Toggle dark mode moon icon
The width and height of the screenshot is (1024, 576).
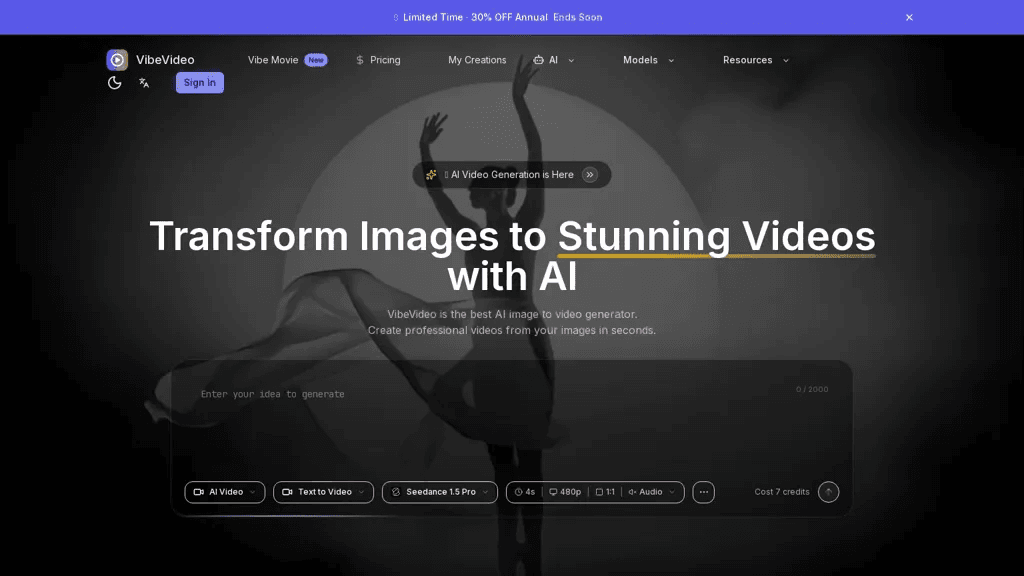pyautogui.click(x=114, y=83)
